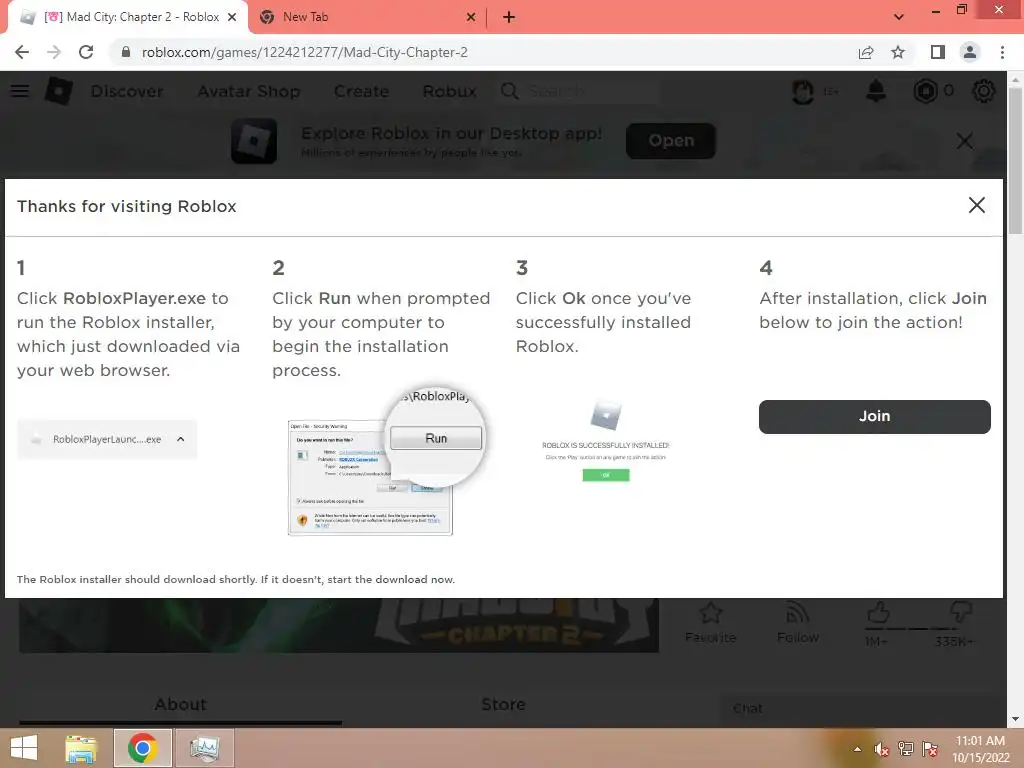This screenshot has height=768, width=1024.
Task: Expand the RobloxPlayerLauncher.exe download chevron
Action: coord(181,439)
